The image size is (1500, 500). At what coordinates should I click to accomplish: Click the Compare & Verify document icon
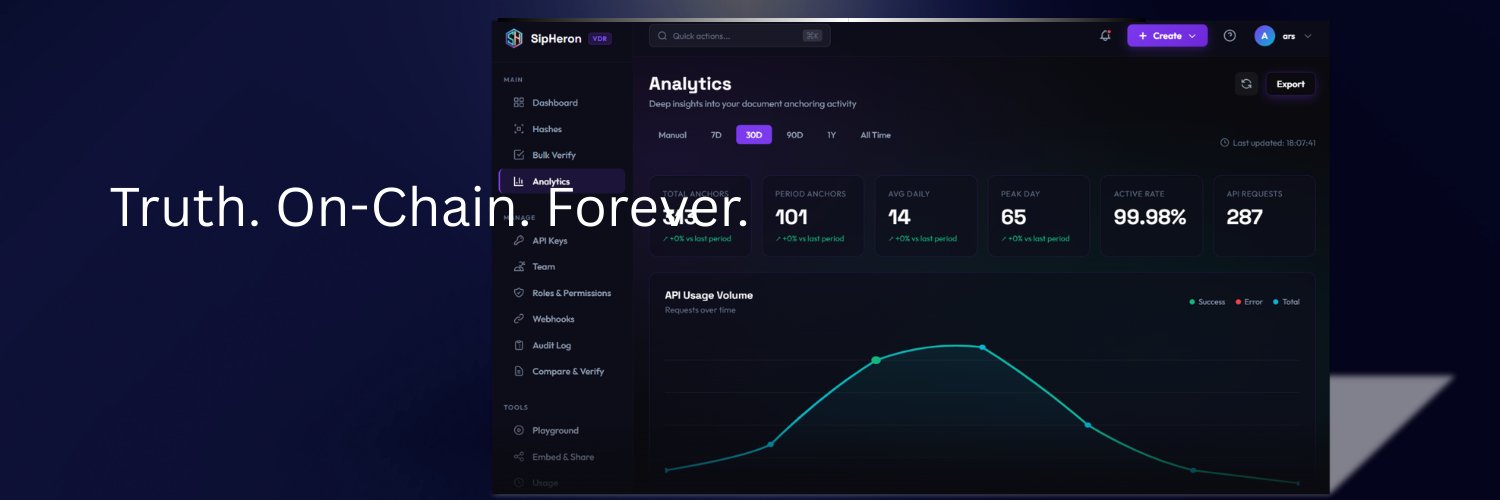[x=518, y=371]
